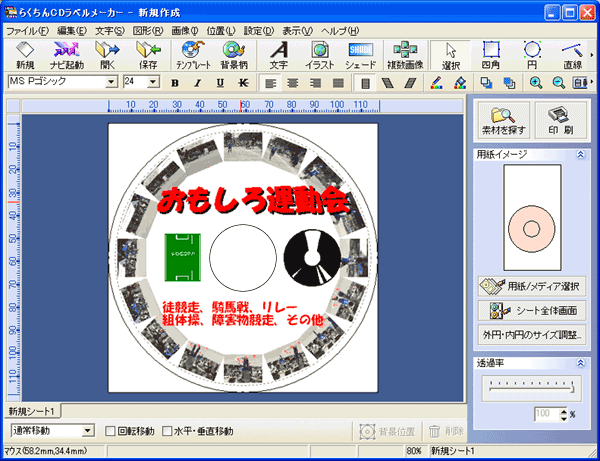Save the label using the 保存 icon
600x461 pixels.
148,54
